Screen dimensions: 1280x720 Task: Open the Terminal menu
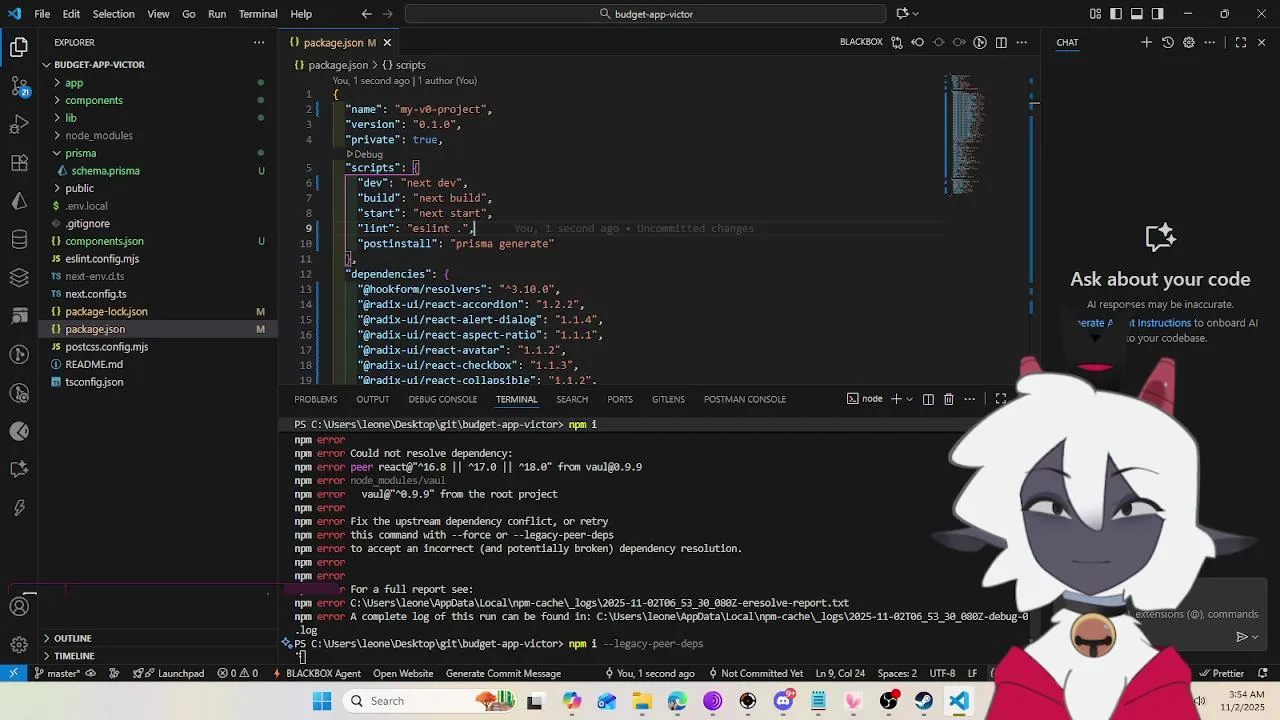click(x=258, y=14)
